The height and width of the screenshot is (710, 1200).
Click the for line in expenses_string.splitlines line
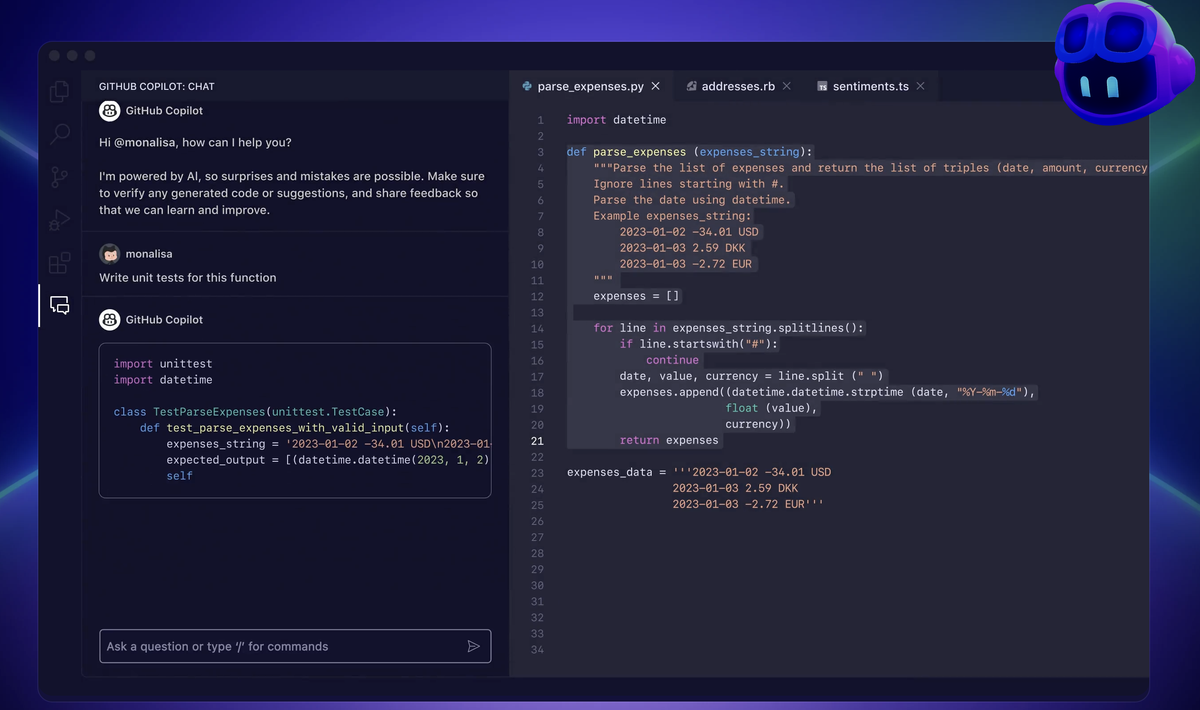729,328
